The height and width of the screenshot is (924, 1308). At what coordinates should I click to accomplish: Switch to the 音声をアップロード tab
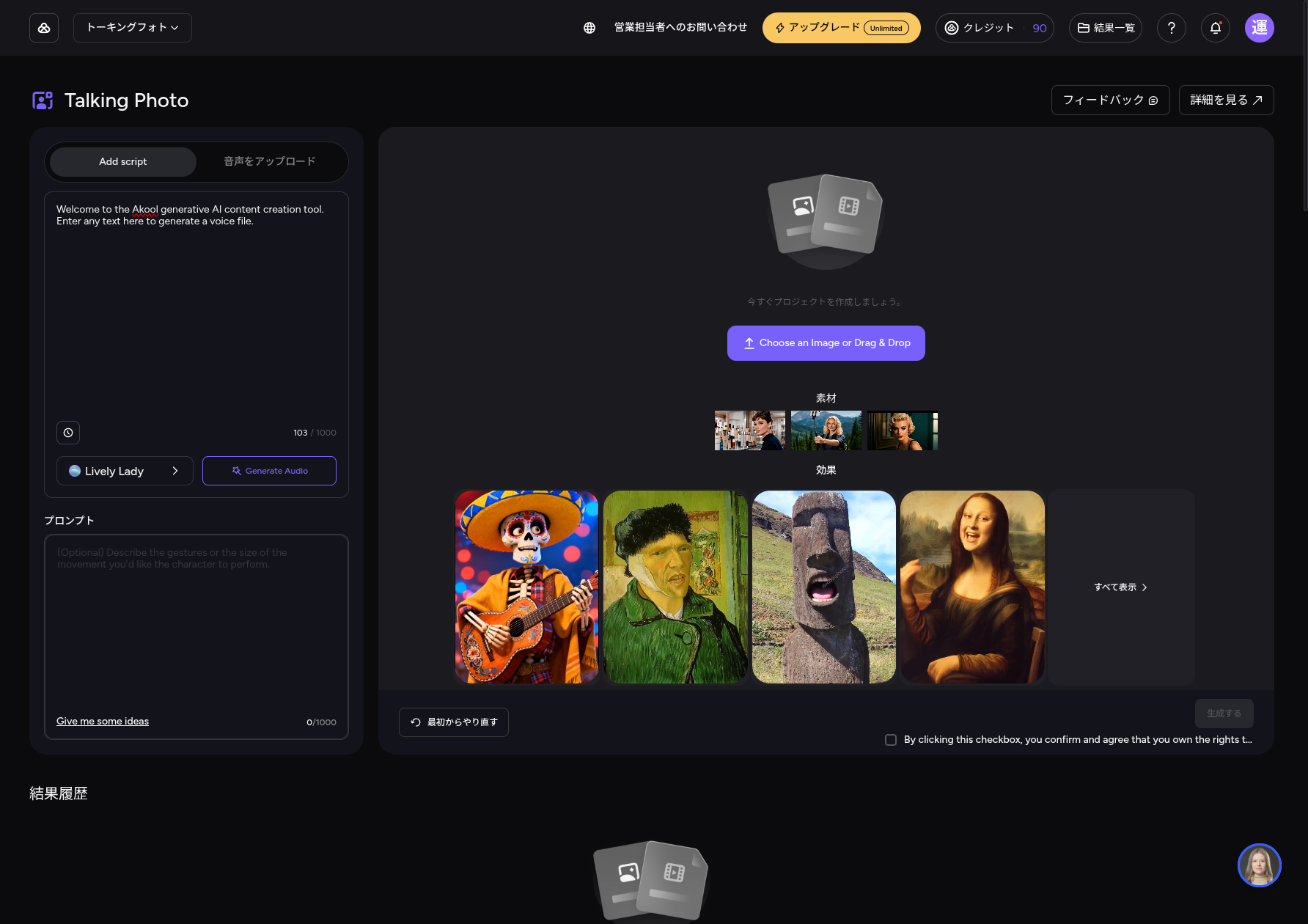(269, 162)
